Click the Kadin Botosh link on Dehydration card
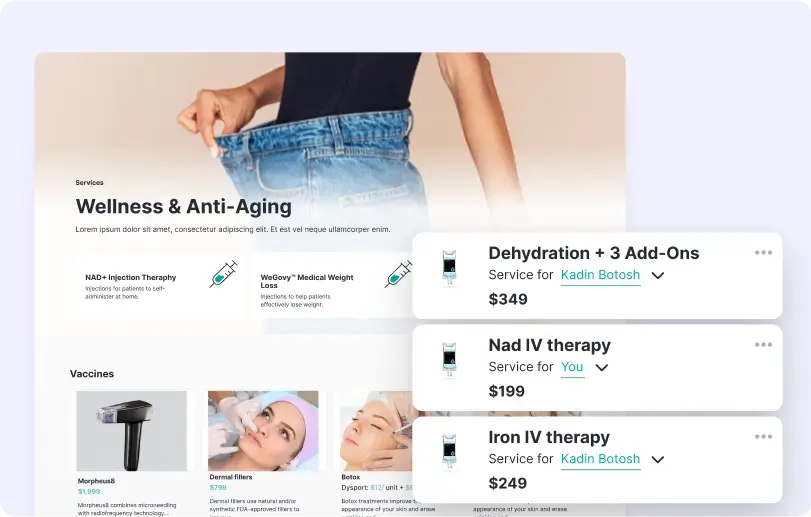The image size is (811, 517). 600,275
